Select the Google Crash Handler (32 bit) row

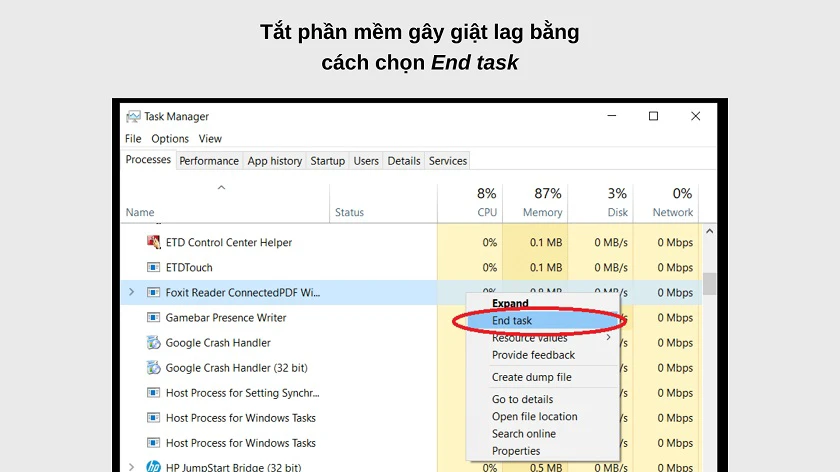click(411, 368)
